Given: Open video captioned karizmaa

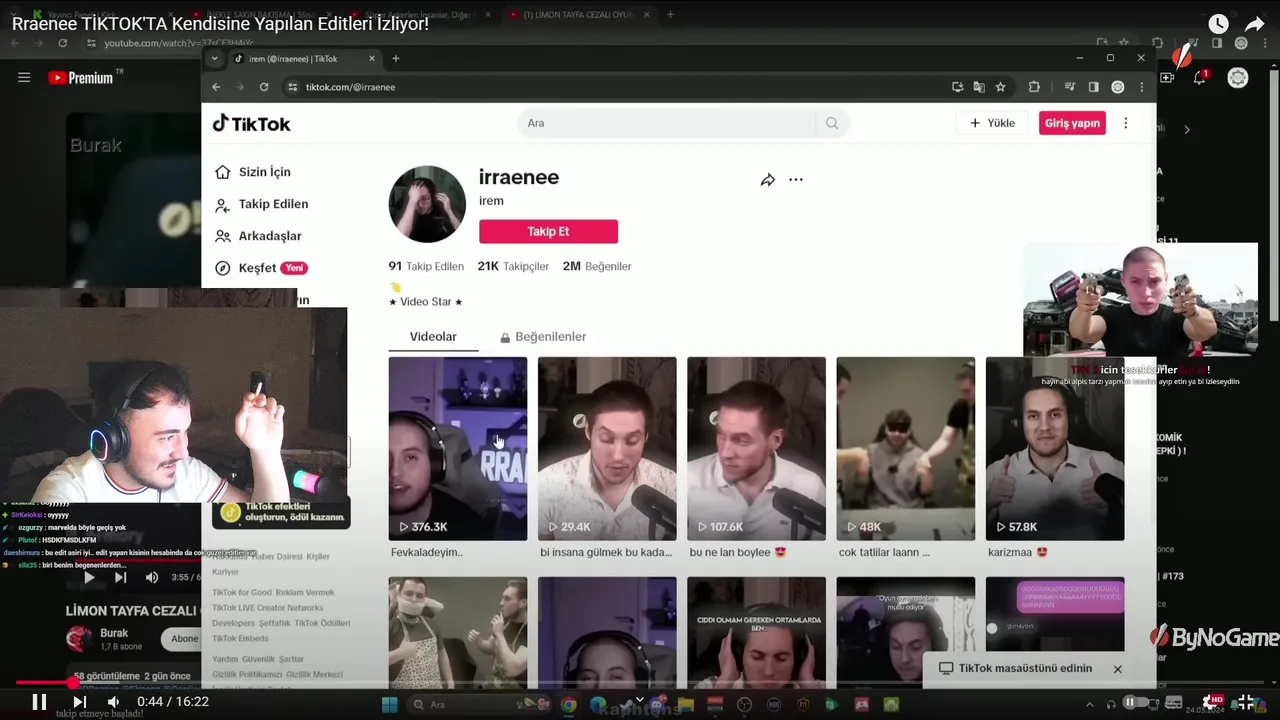Looking at the screenshot, I should tap(1055, 449).
